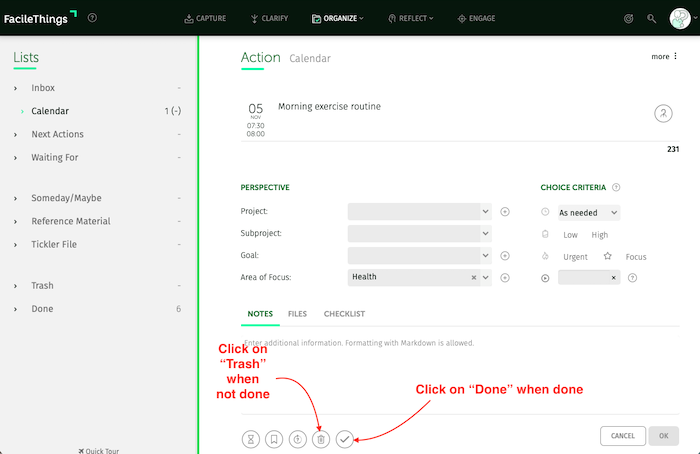Click the bookmark icon in bottom toolbar

point(274,439)
